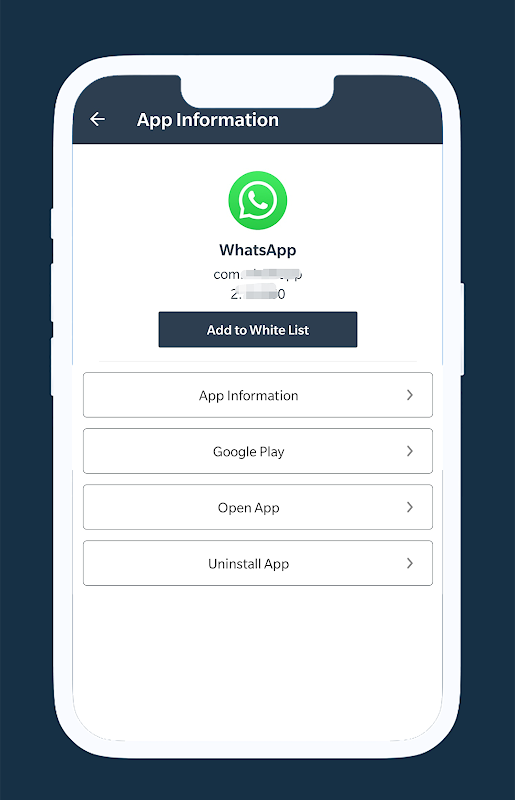Click the WhatsApp app name text
The image size is (515, 800).
tap(258, 250)
